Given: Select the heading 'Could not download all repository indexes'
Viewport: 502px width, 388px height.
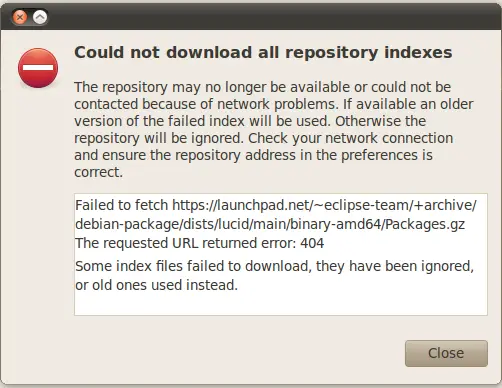Looking at the screenshot, I should coord(263,53).
